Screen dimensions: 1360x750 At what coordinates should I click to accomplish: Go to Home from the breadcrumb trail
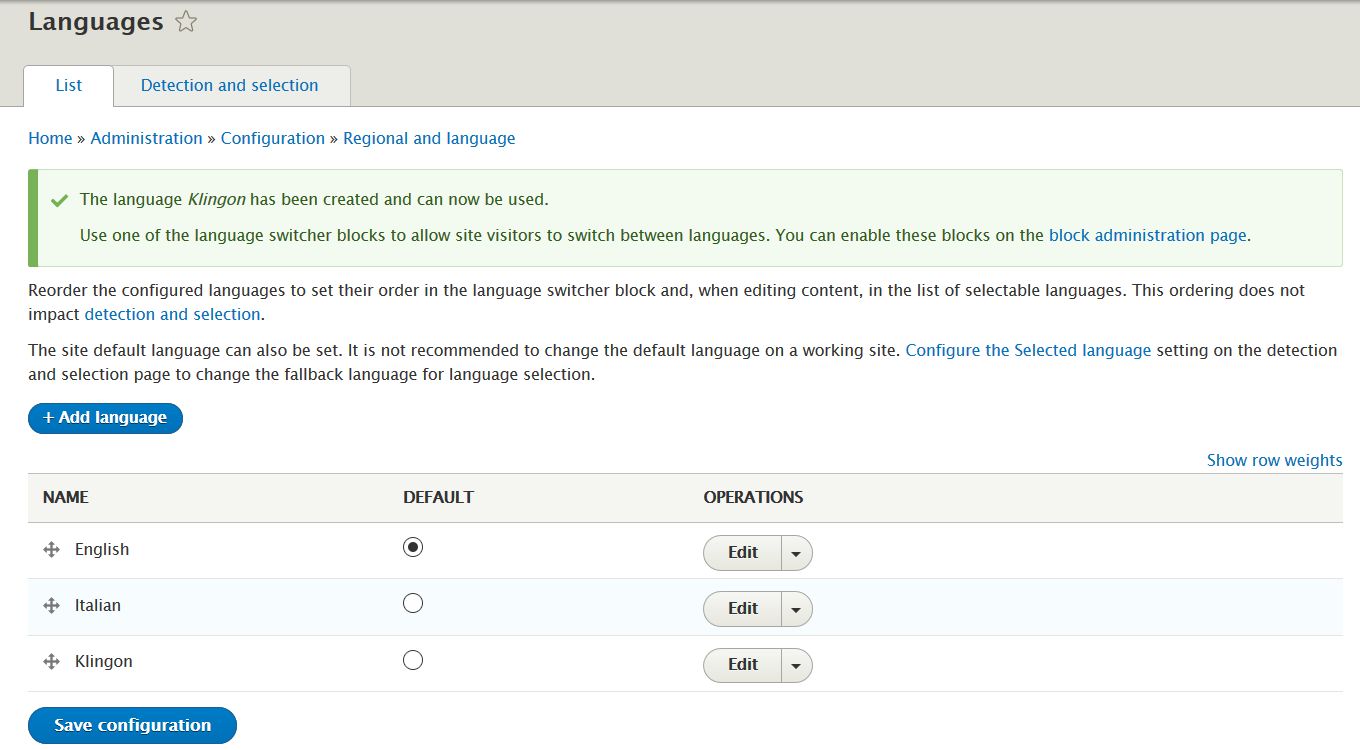click(x=50, y=138)
